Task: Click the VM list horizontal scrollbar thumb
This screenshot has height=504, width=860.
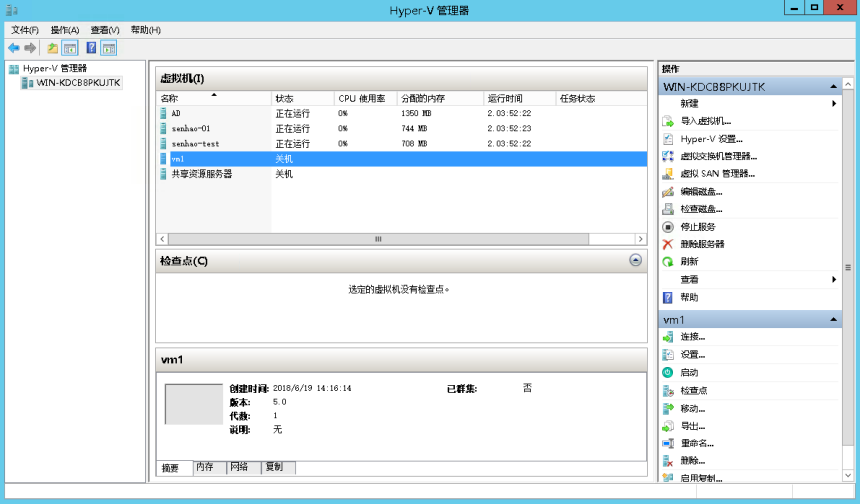Action: tap(378, 239)
